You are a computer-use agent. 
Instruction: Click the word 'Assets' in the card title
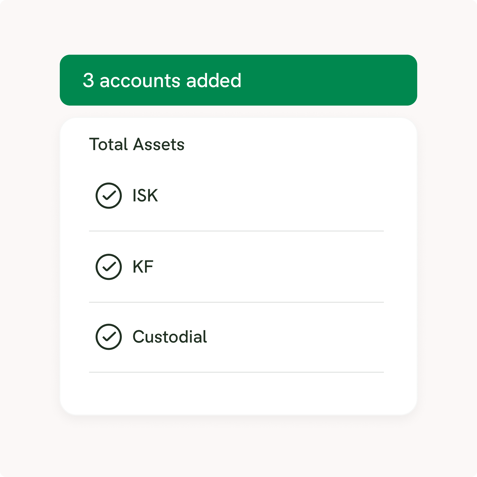pyautogui.click(x=159, y=144)
